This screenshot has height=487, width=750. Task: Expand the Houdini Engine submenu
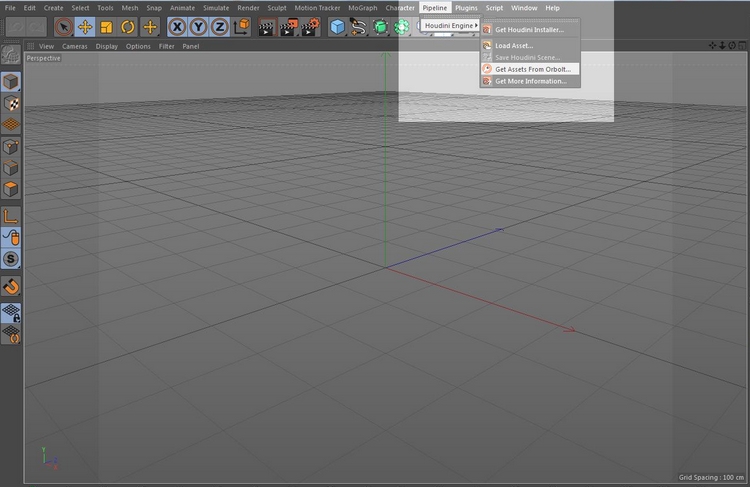click(450, 25)
